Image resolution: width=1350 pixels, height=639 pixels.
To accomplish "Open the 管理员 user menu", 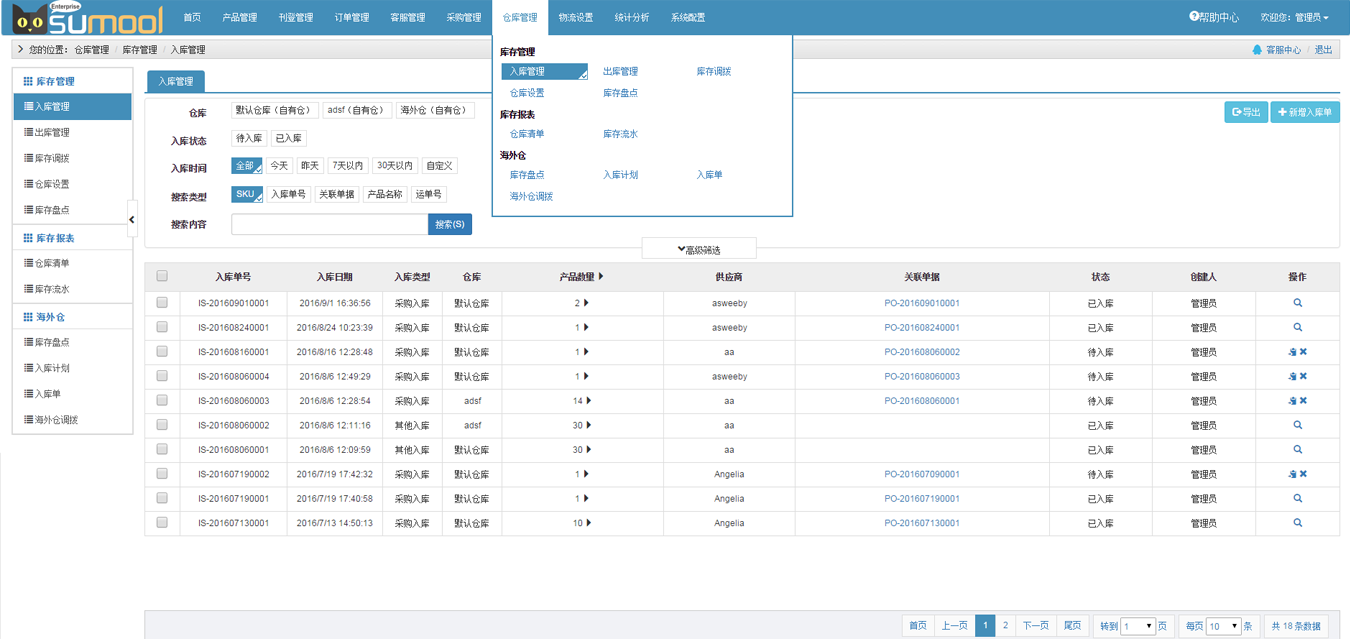I will pyautogui.click(x=1294, y=17).
